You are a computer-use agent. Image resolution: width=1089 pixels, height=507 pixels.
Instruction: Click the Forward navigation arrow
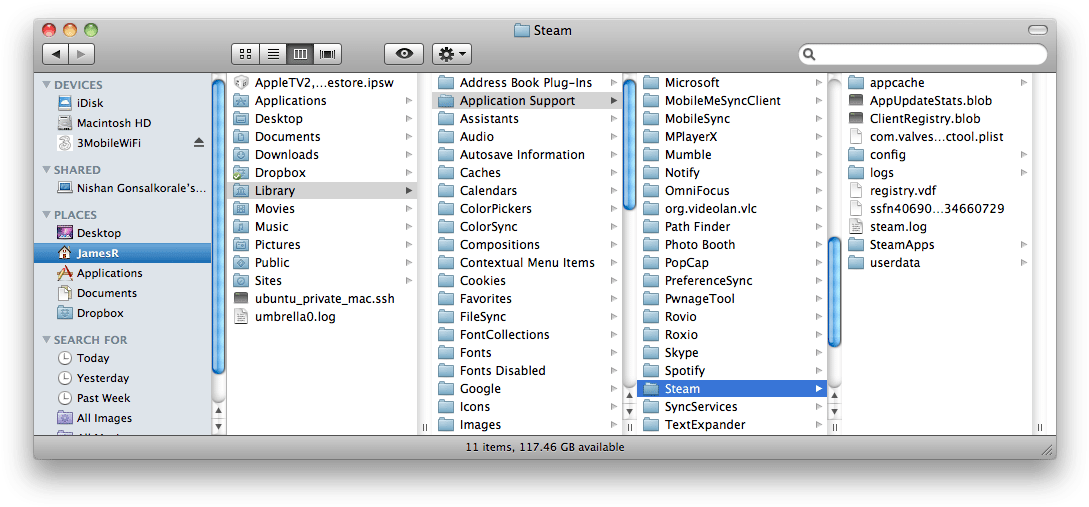[x=82, y=54]
